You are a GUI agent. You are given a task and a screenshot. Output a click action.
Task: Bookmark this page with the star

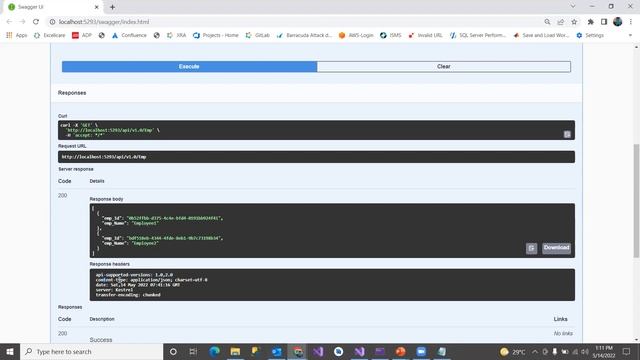(x=574, y=22)
